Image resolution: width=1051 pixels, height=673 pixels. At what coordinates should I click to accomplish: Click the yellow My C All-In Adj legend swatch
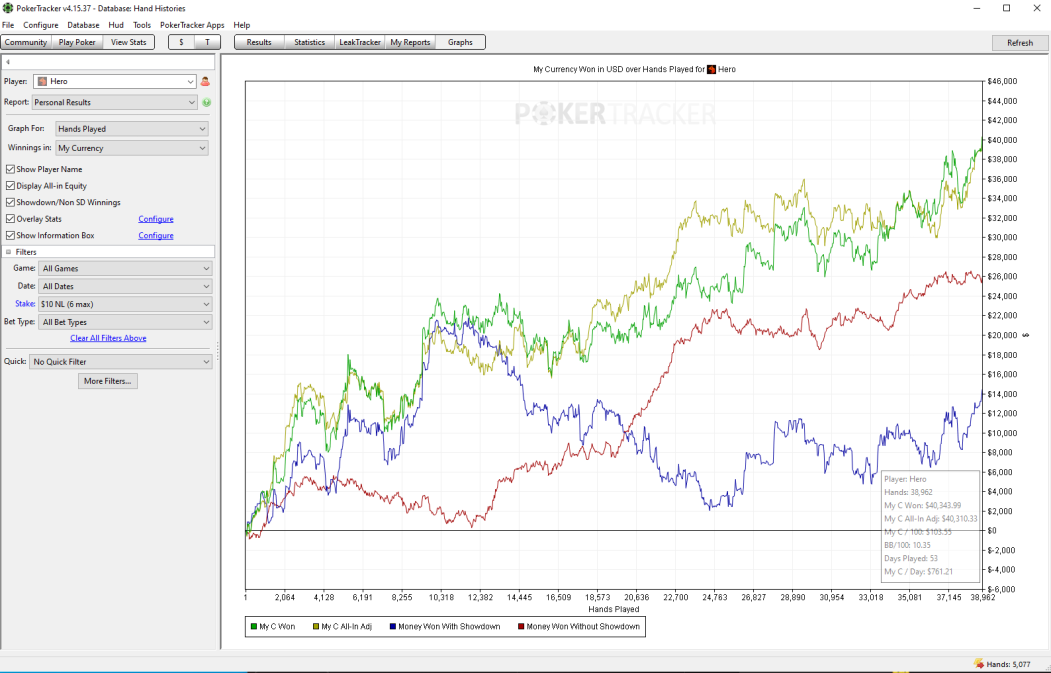click(x=316, y=627)
